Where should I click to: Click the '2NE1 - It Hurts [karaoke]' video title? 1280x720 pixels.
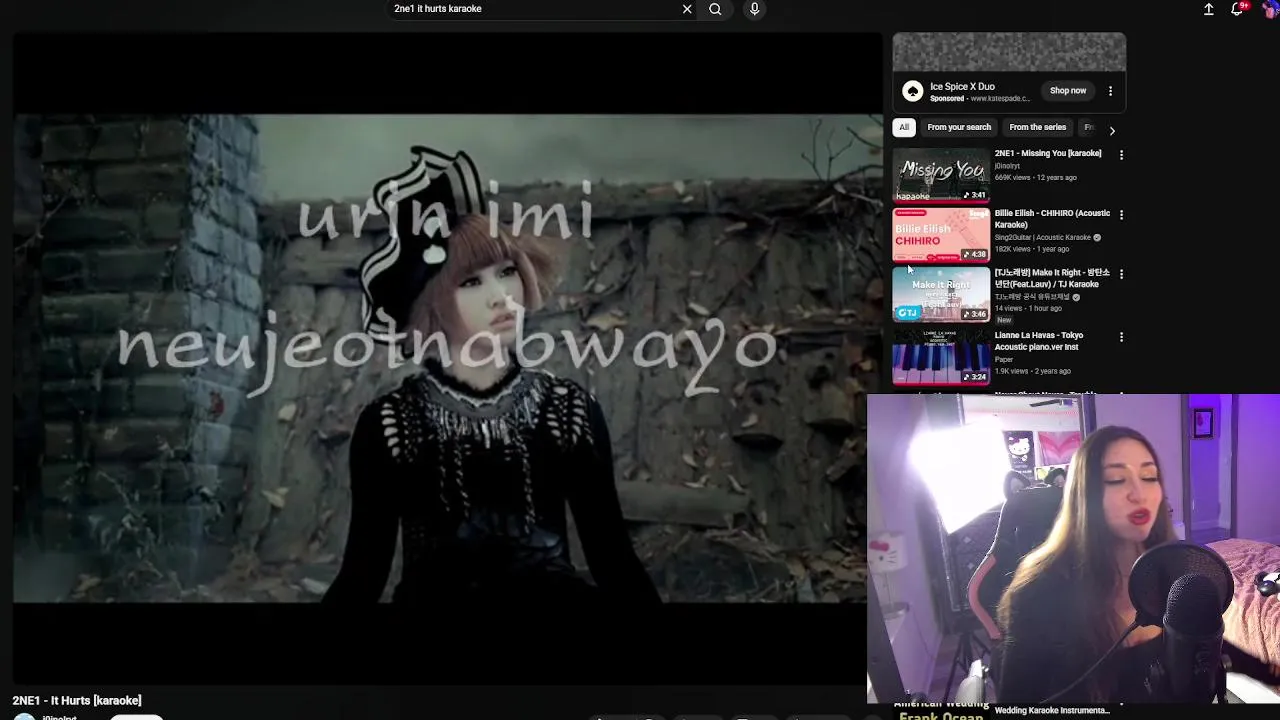point(77,701)
